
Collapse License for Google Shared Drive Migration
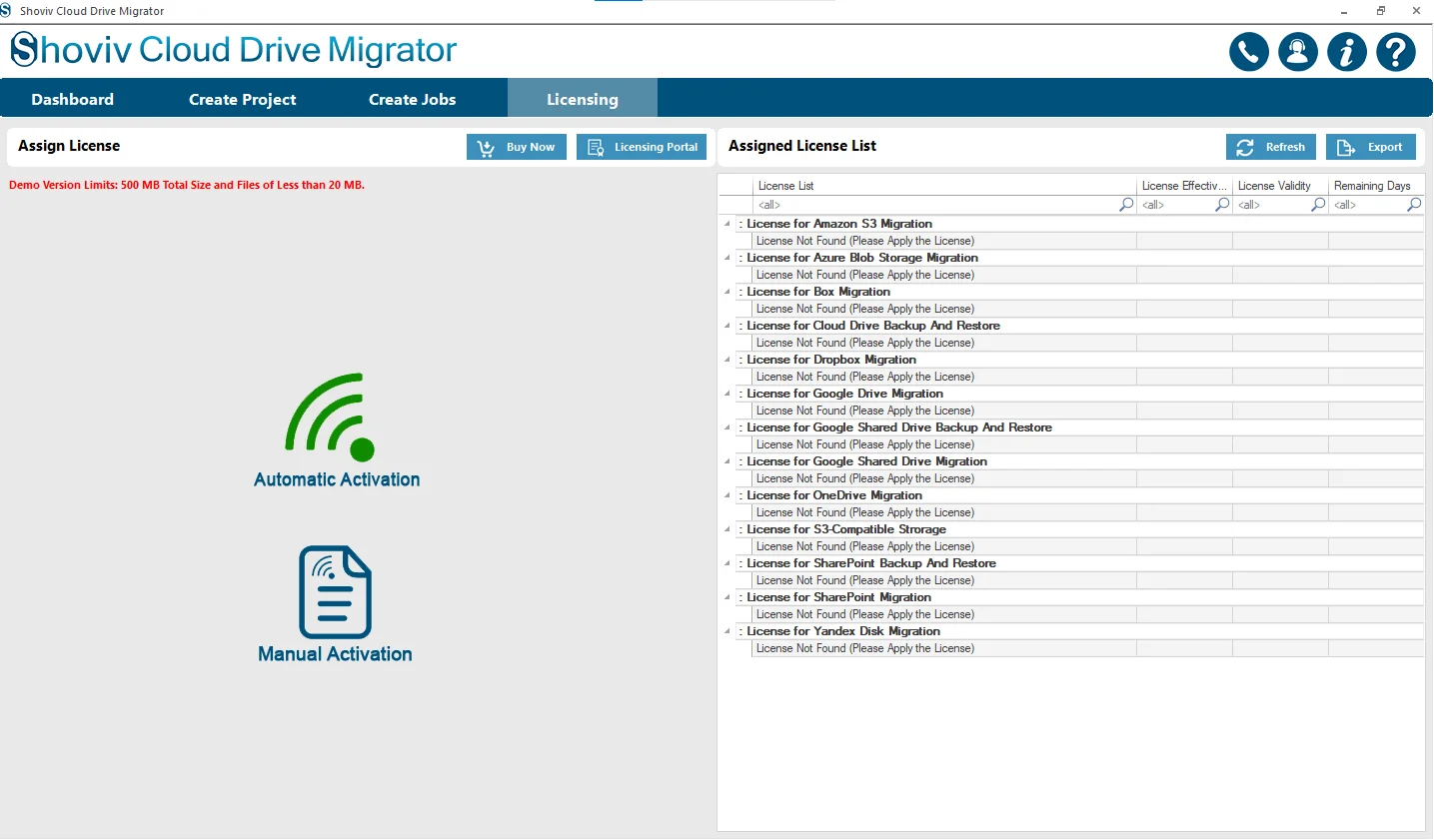(x=727, y=461)
